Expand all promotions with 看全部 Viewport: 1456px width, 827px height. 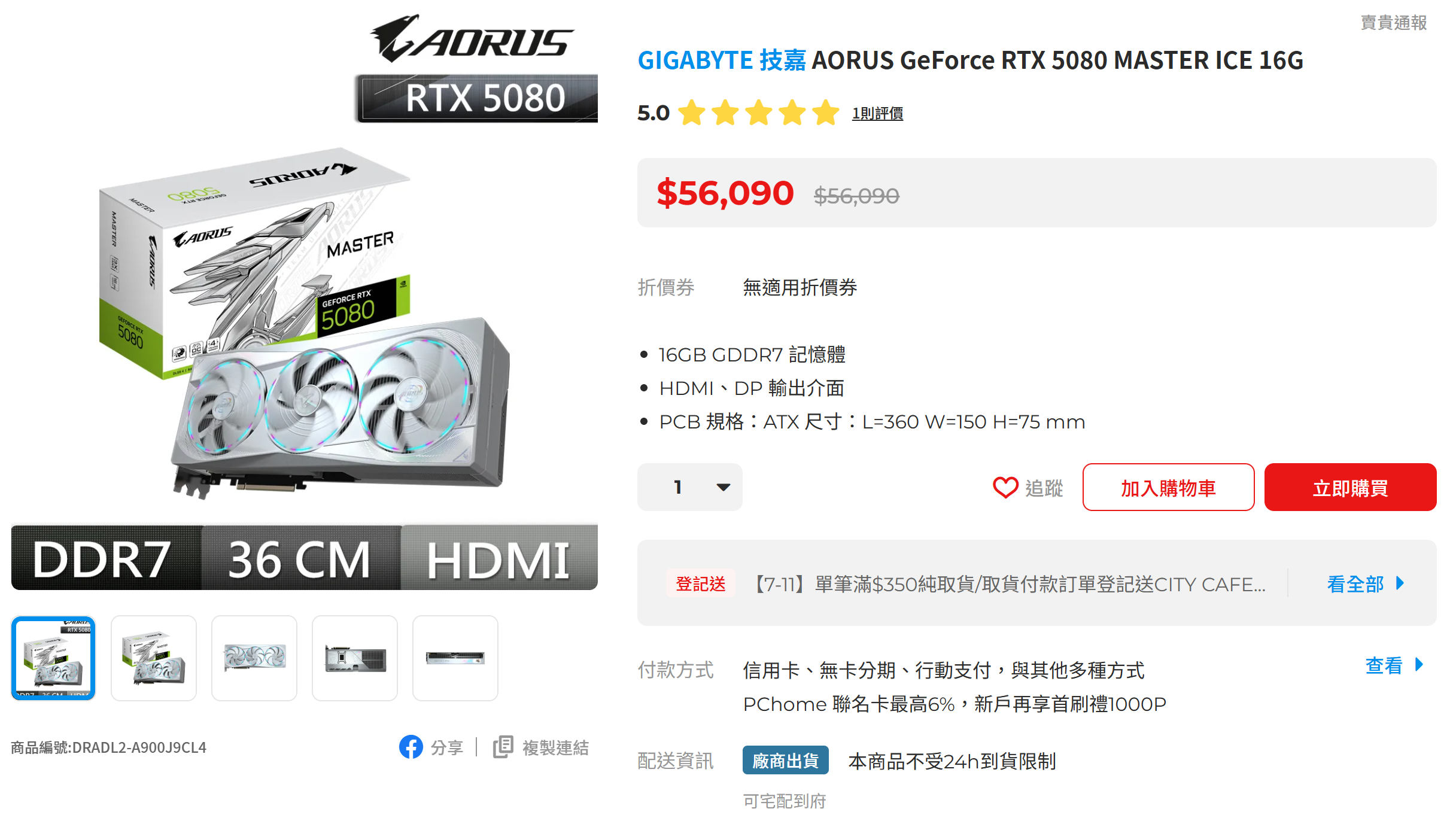1365,583
